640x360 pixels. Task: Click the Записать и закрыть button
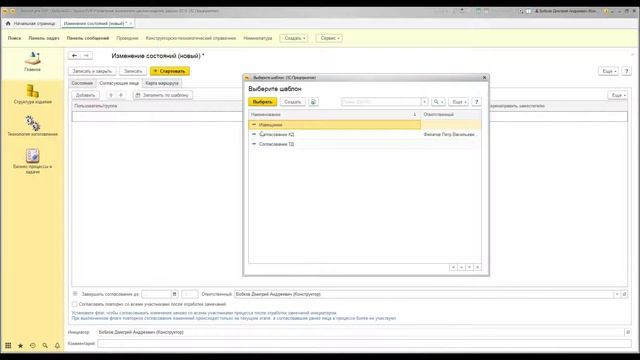(92, 71)
